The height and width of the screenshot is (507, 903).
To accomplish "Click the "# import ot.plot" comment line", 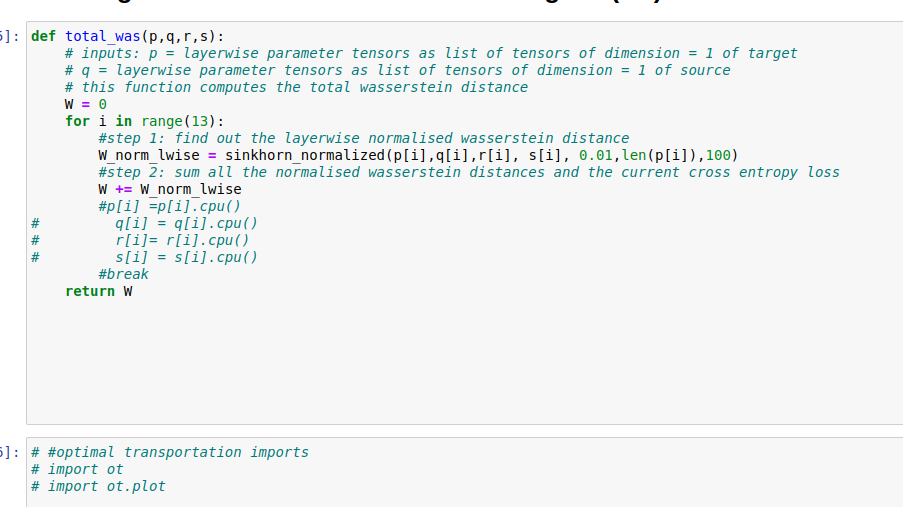I will pos(98,486).
